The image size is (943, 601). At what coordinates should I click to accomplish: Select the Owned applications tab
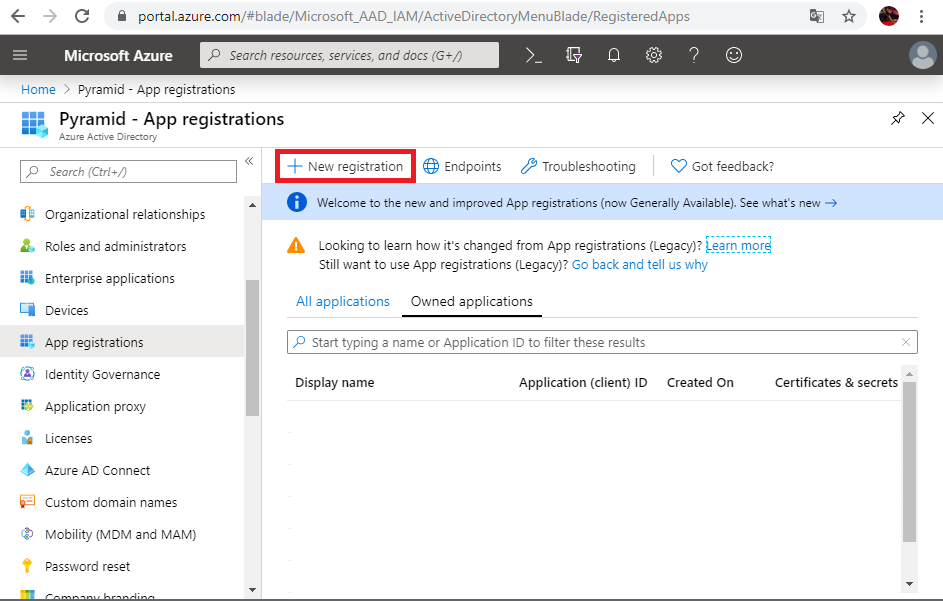[472, 301]
